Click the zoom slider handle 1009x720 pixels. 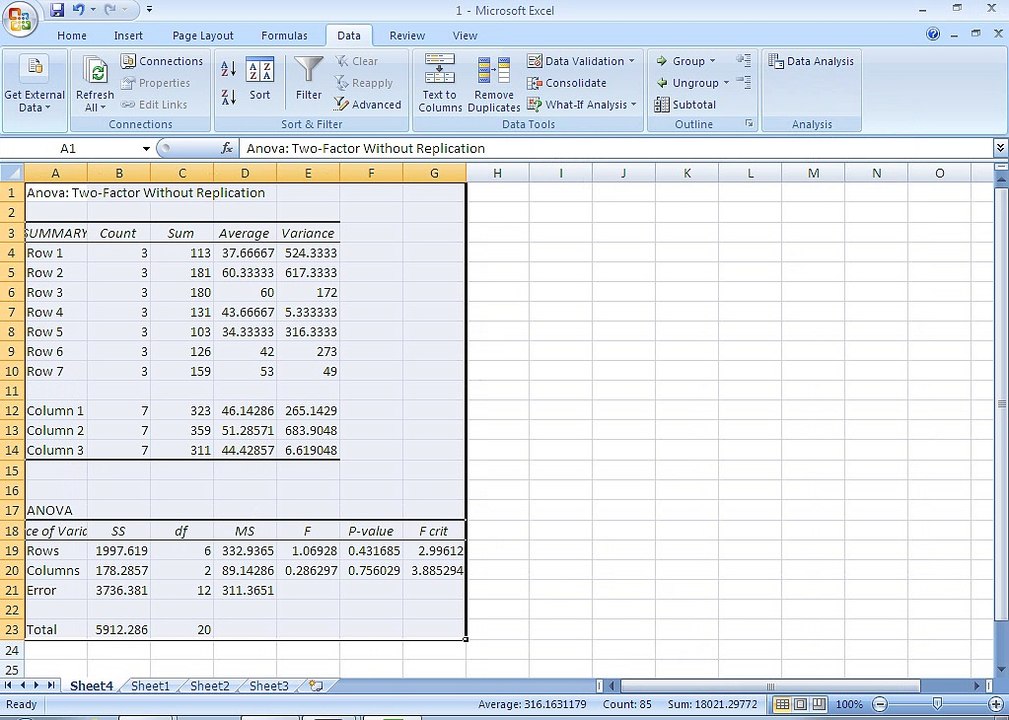[x=936, y=704]
